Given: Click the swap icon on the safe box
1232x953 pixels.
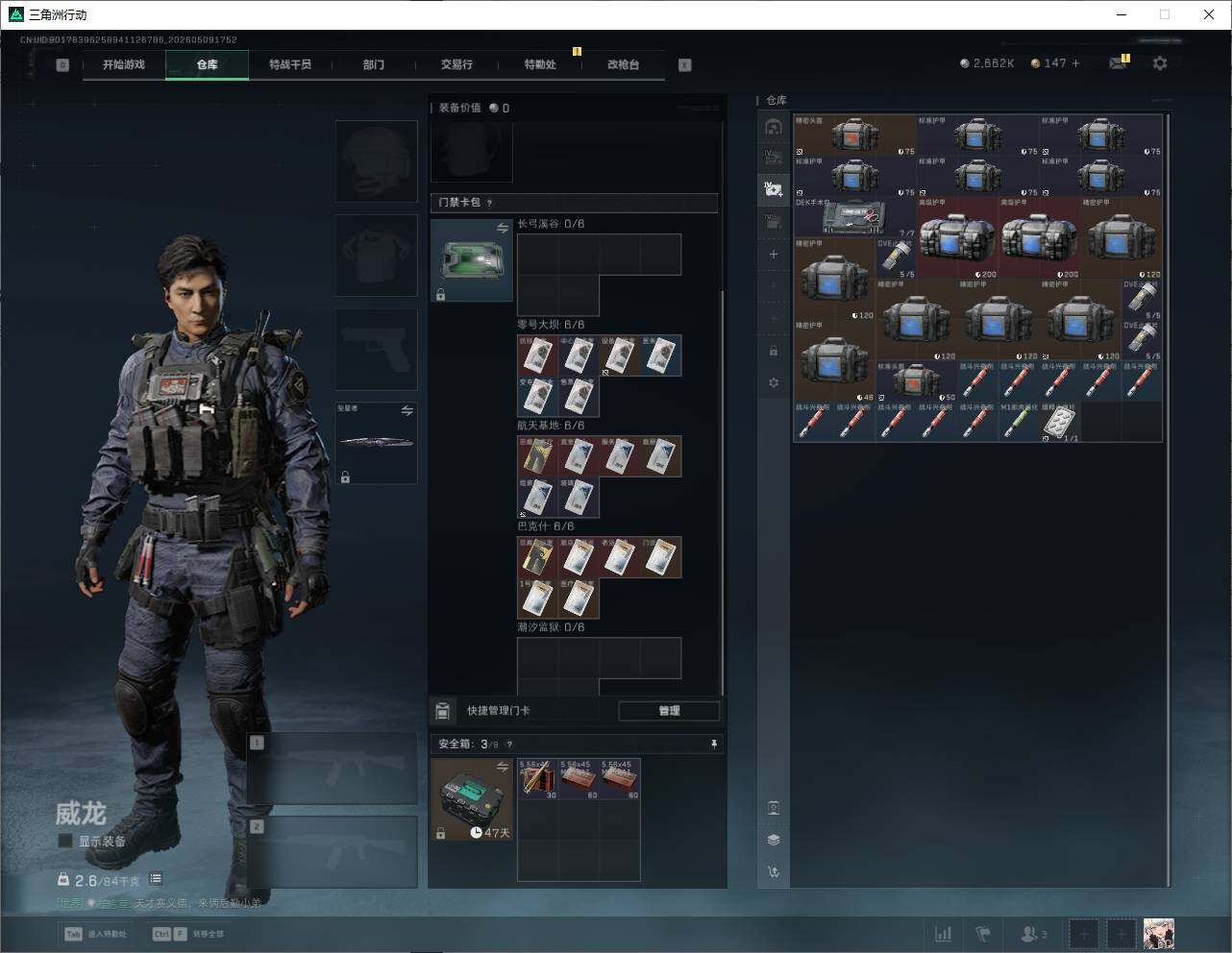Looking at the screenshot, I should point(502,767).
